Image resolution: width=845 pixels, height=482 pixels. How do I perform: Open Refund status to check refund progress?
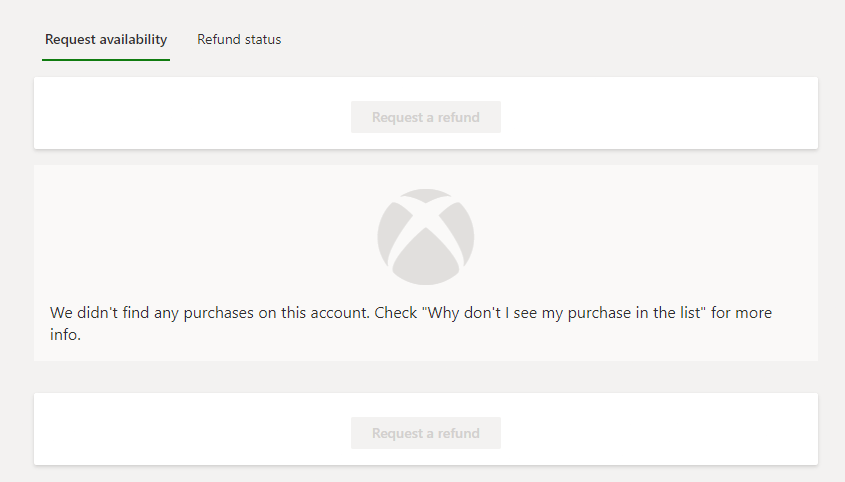coord(239,39)
